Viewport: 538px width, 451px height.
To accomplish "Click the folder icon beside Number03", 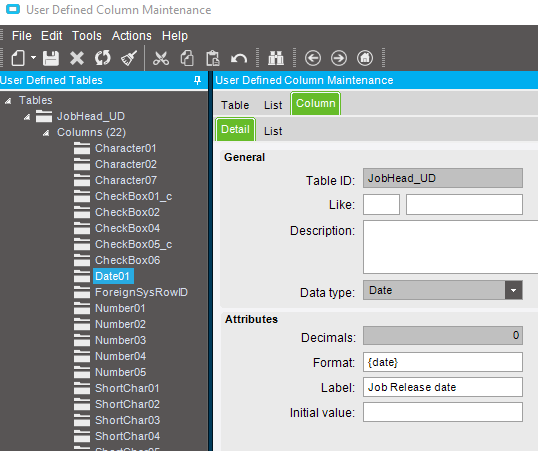I will [x=82, y=340].
